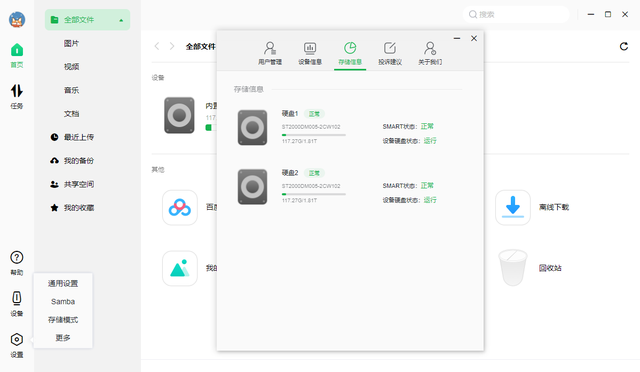
Task: Select 文档 in the file tree
Action: 71,114
